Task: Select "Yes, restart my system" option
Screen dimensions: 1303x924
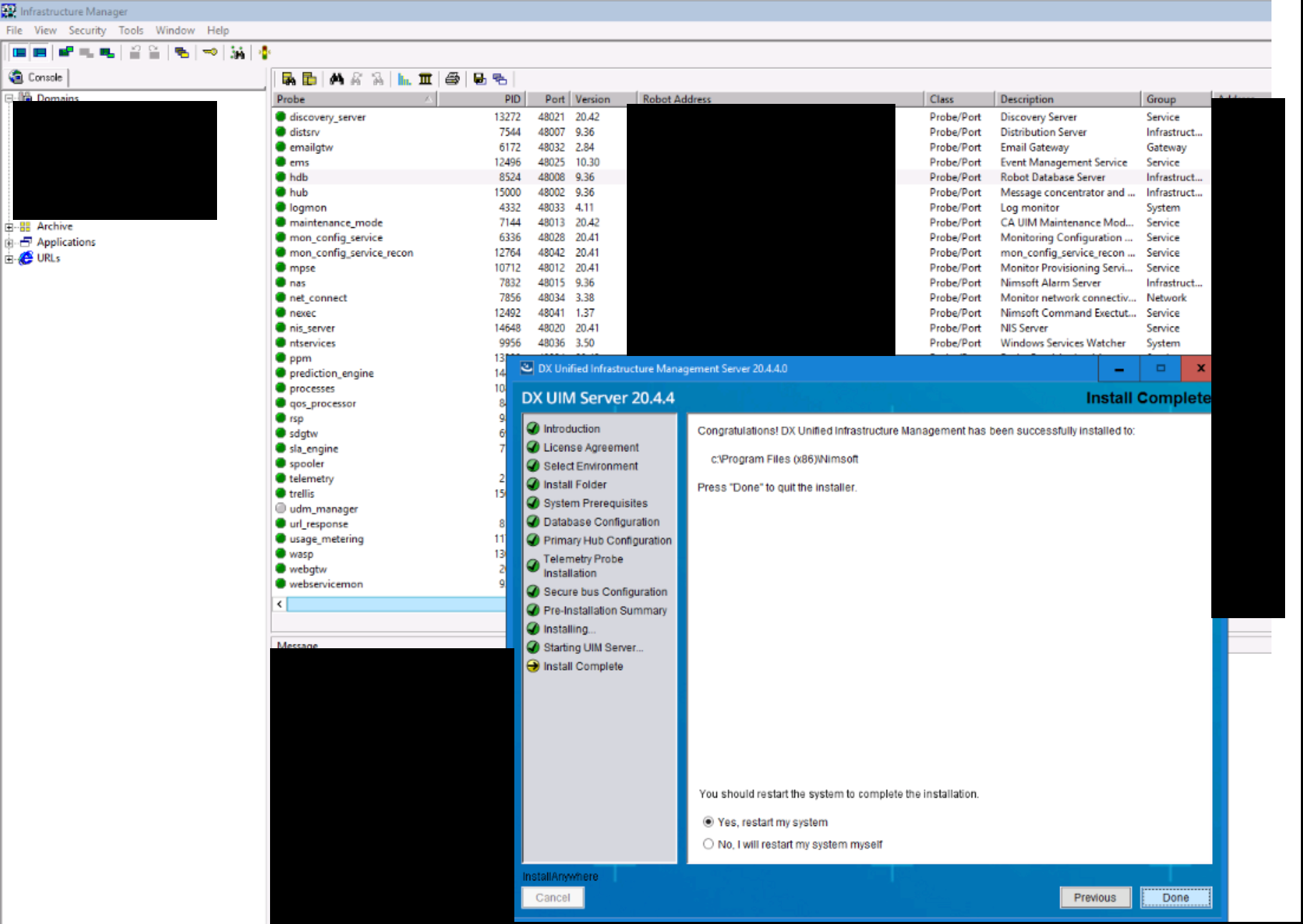Action: point(708,822)
